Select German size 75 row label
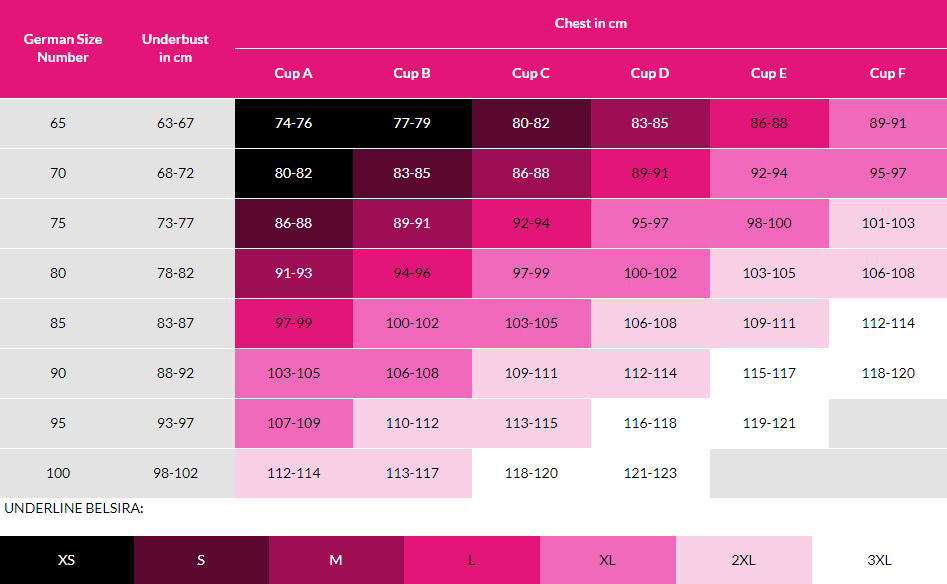This screenshot has height=584, width=947. click(x=58, y=223)
